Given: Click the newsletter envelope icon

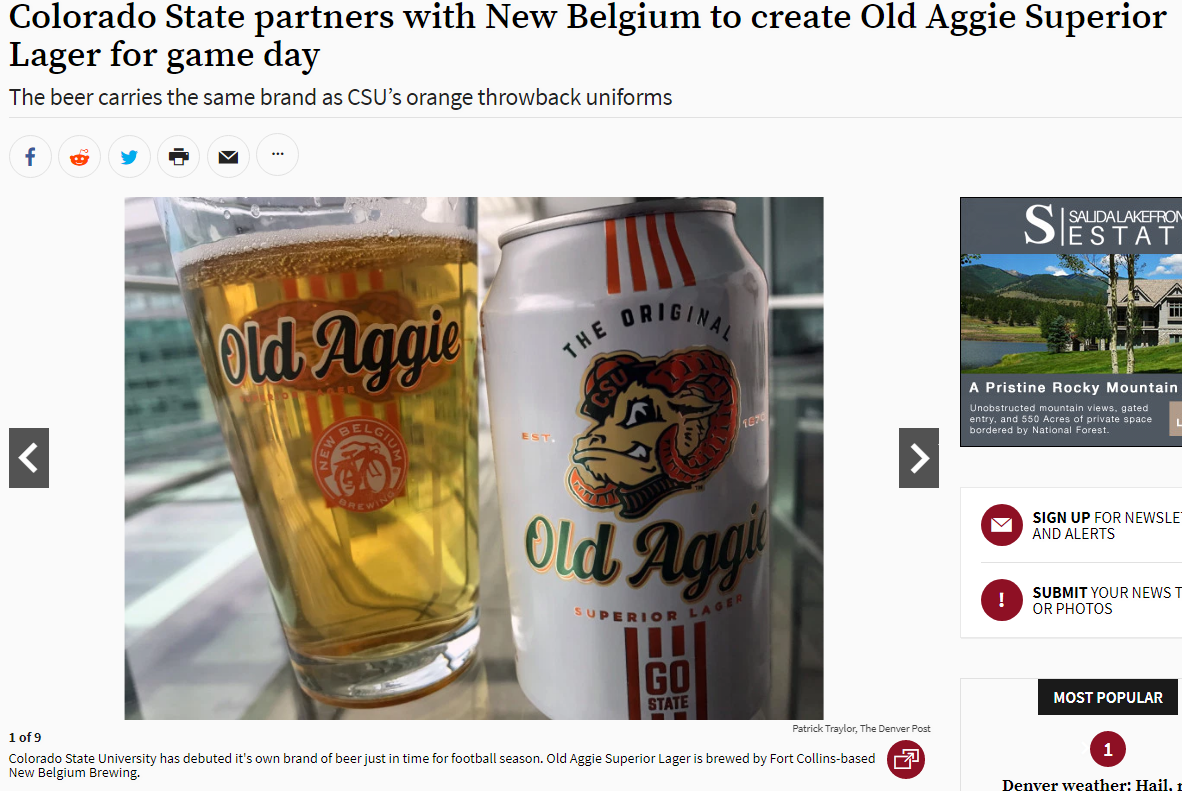Looking at the screenshot, I should pos(1001,525).
